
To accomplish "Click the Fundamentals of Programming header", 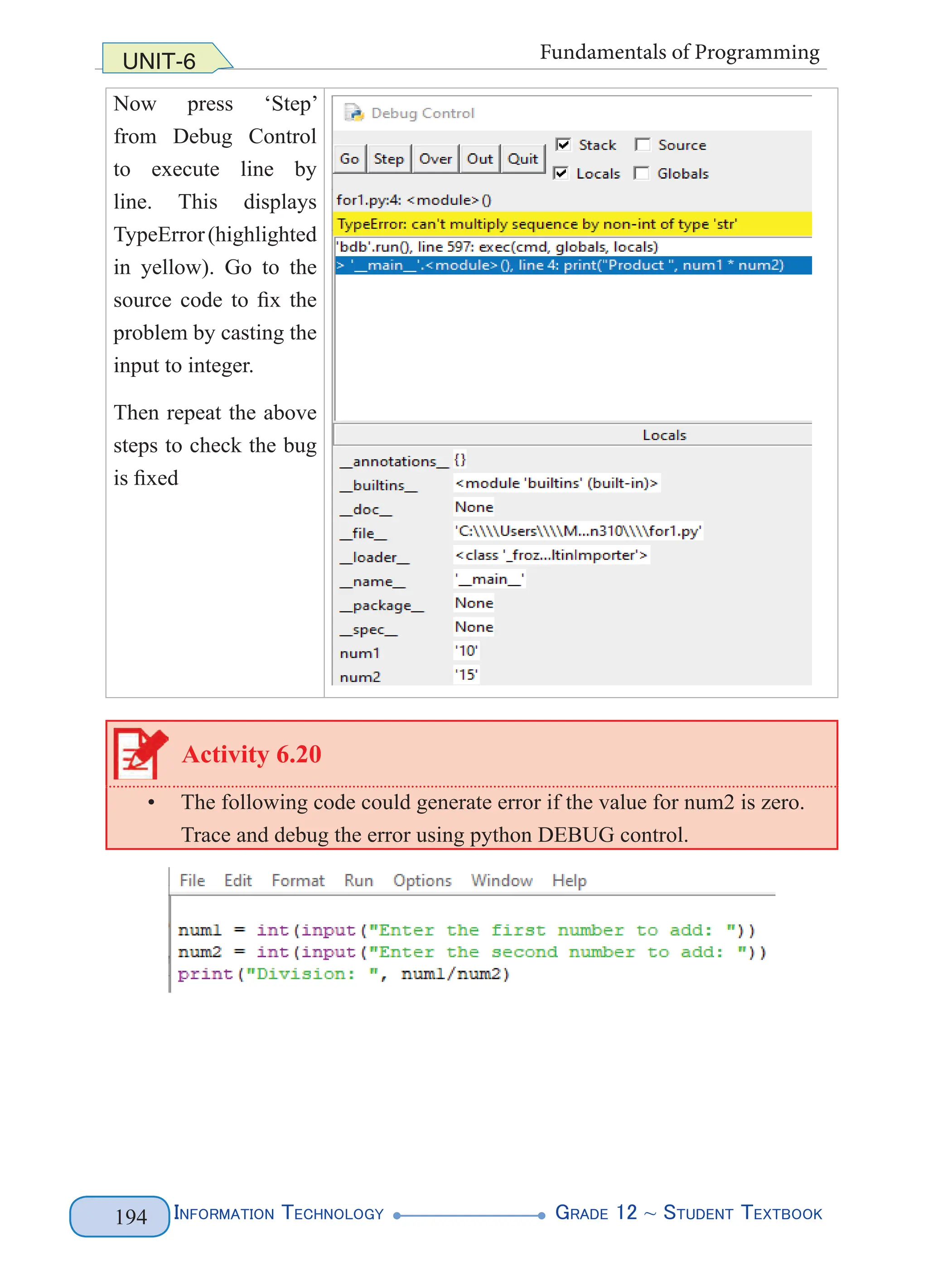I will 679,52.
